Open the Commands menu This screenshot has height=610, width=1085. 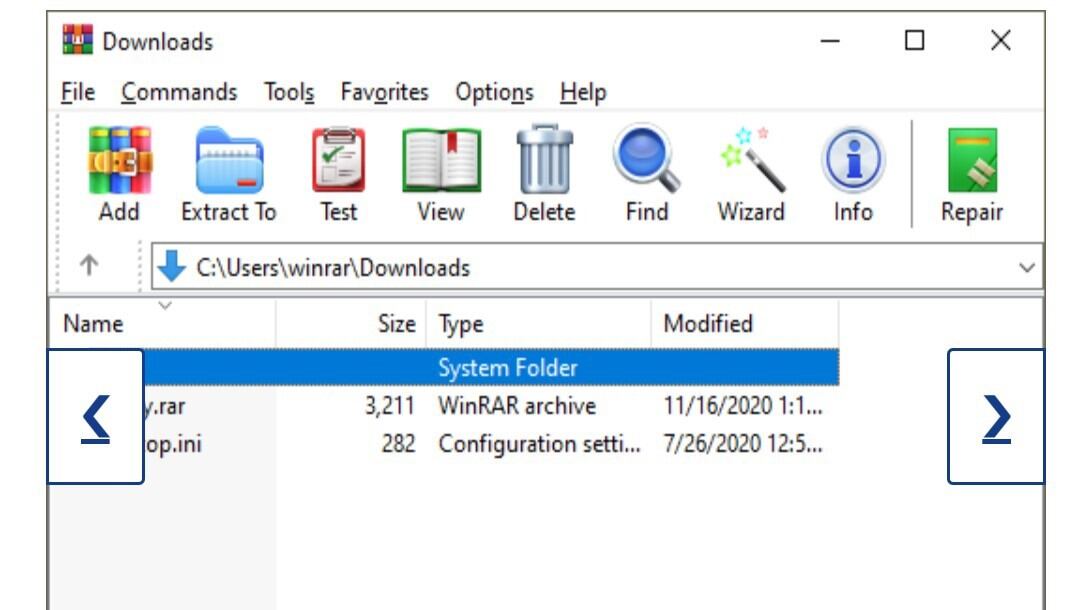coord(179,93)
